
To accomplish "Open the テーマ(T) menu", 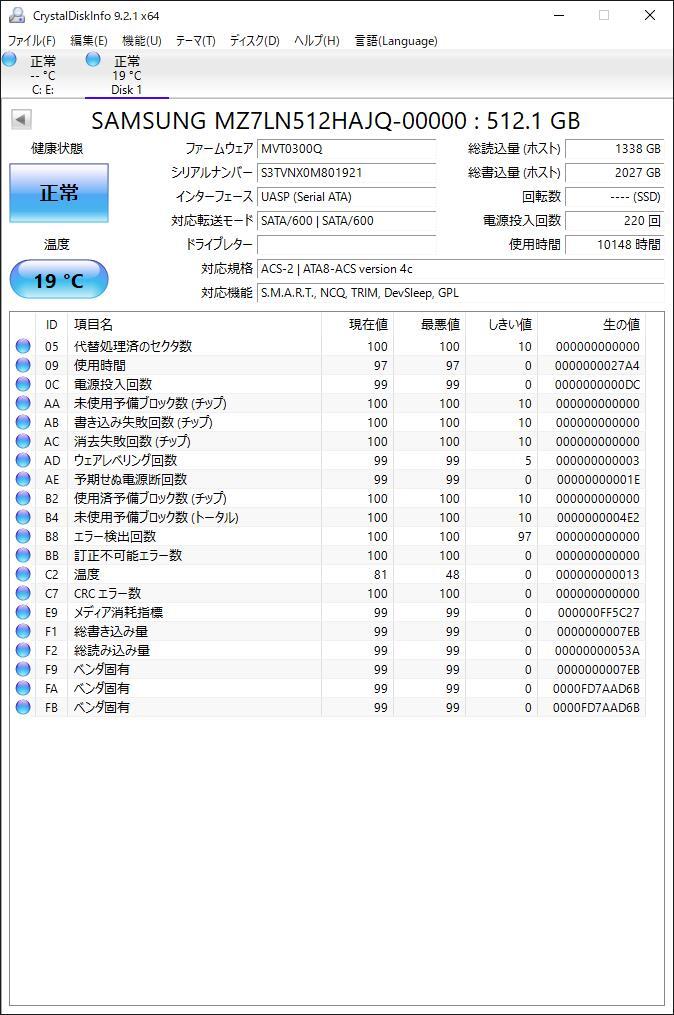I will coord(196,41).
